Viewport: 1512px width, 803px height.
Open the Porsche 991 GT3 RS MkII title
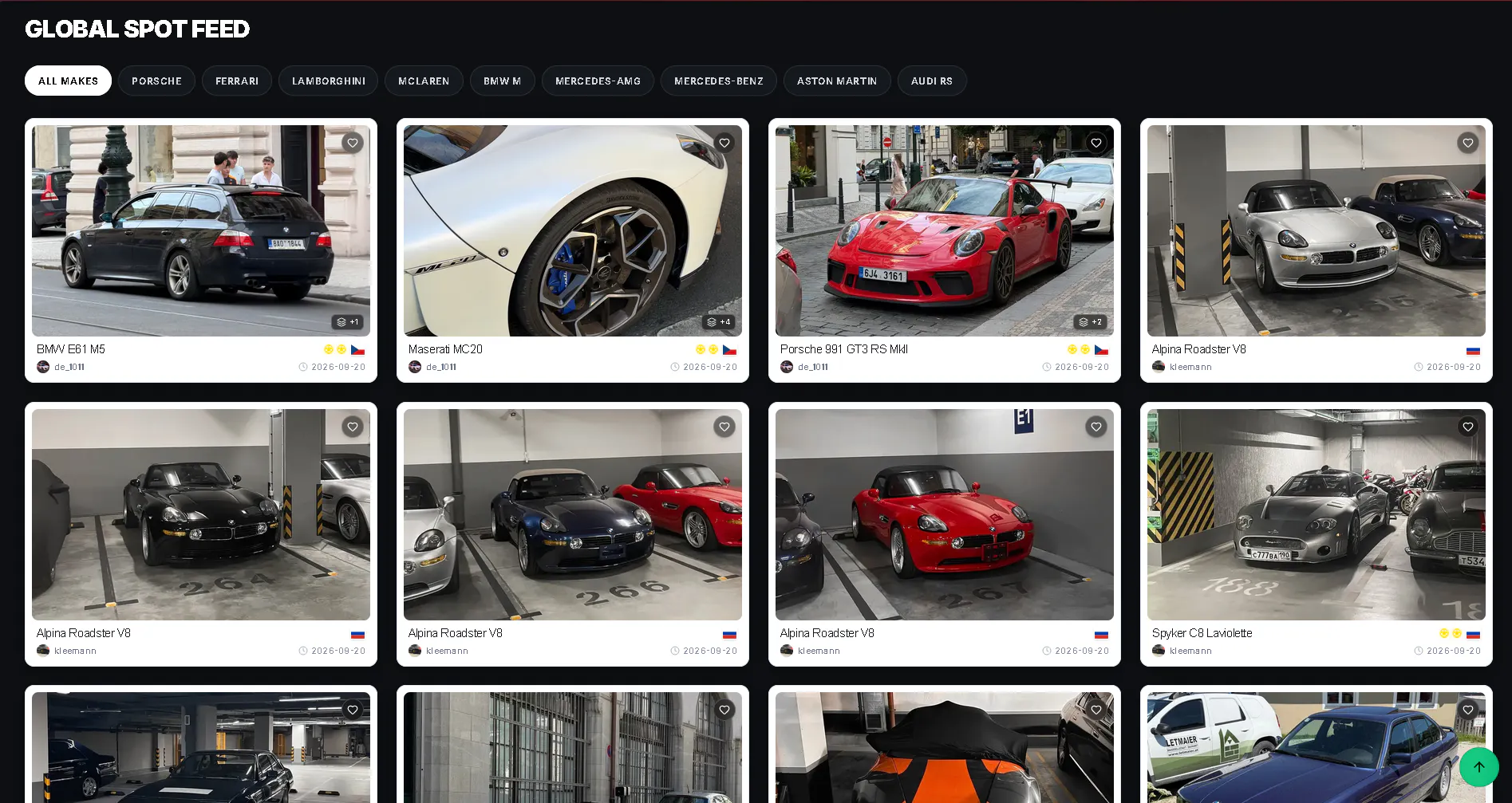coord(844,349)
